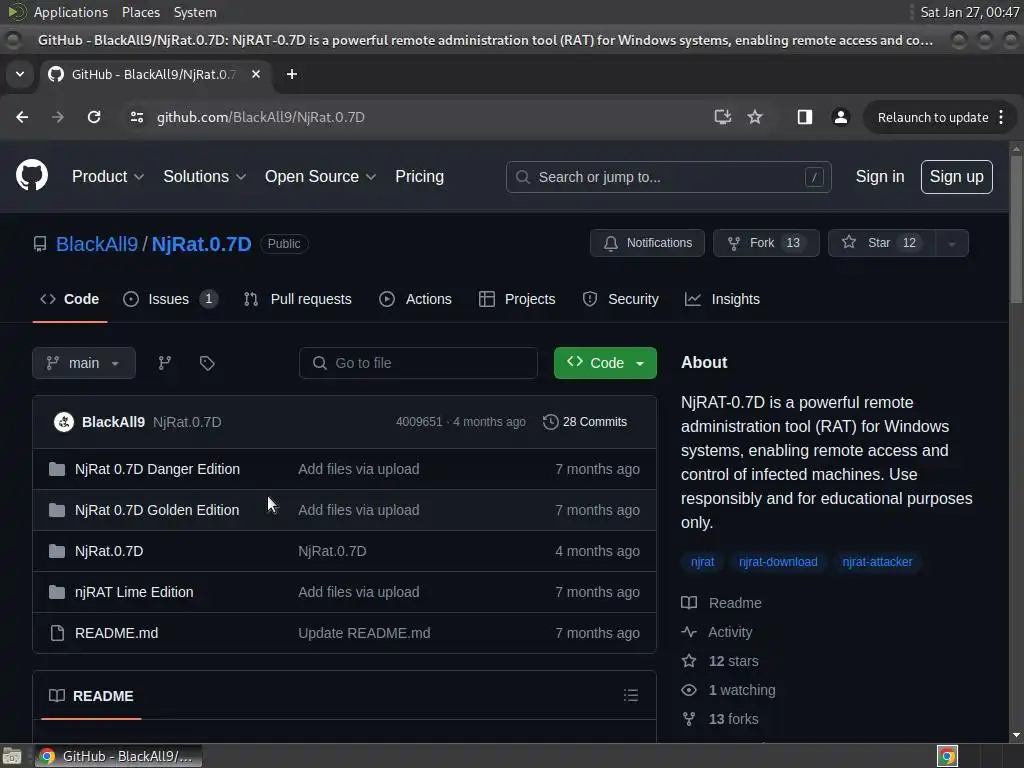Open site information icon in address bar
The height and width of the screenshot is (768, 1024).
click(x=137, y=117)
